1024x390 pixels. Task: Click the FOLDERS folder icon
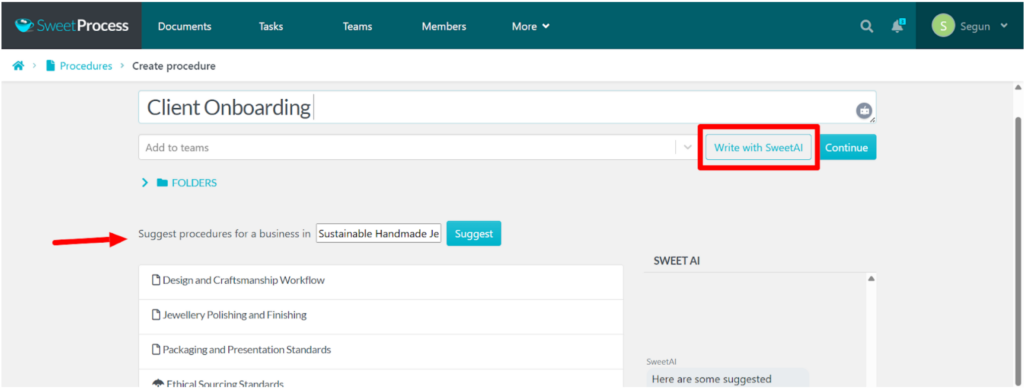pos(162,183)
